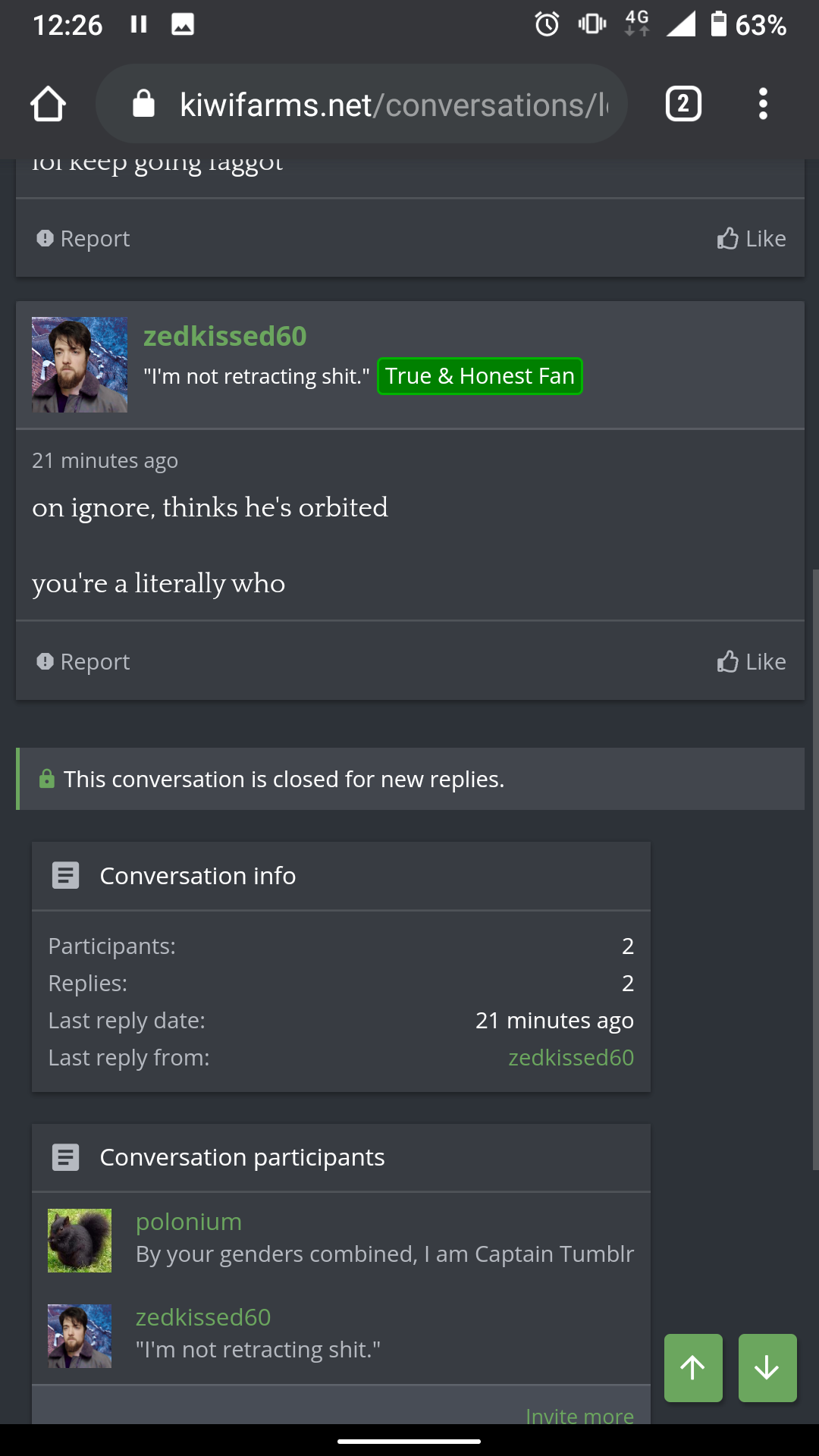Click the Invite more link
The width and height of the screenshot is (819, 1456).
click(x=579, y=1415)
